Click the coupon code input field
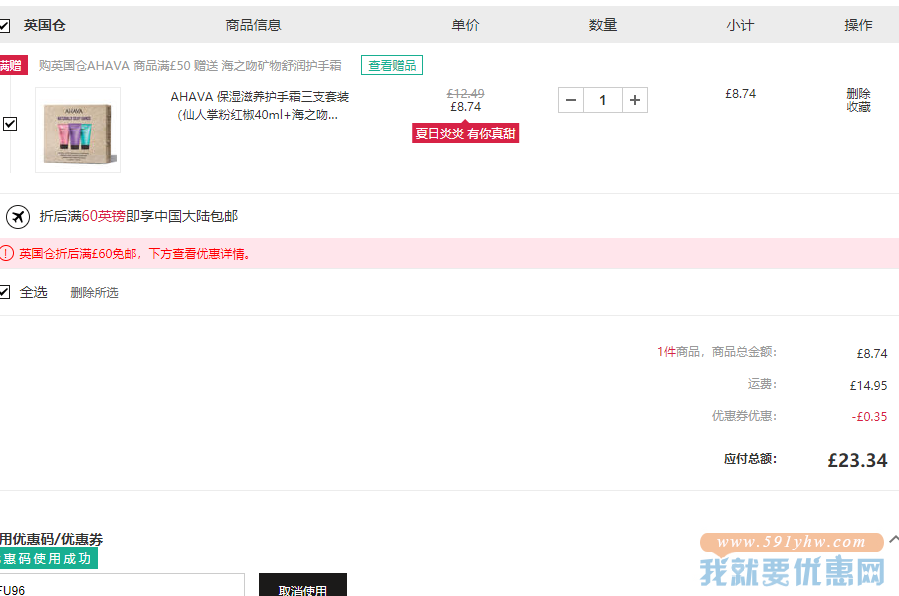 122,586
